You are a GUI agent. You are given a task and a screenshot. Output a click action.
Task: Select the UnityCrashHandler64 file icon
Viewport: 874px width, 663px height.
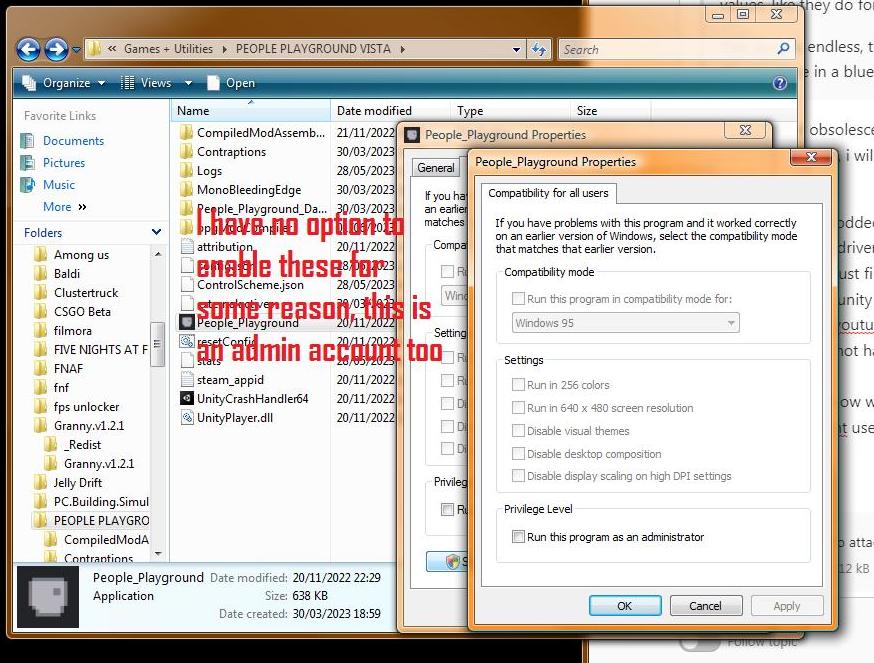(x=187, y=398)
